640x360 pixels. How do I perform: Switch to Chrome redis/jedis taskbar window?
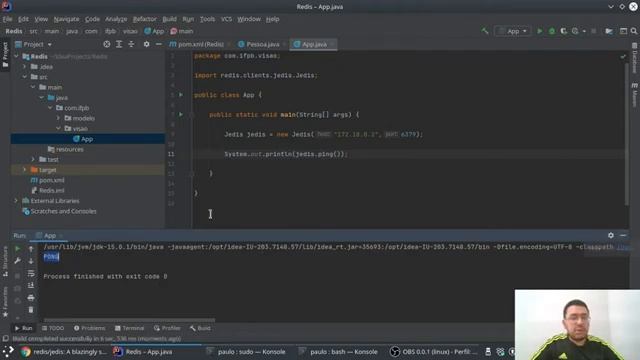click(64, 352)
